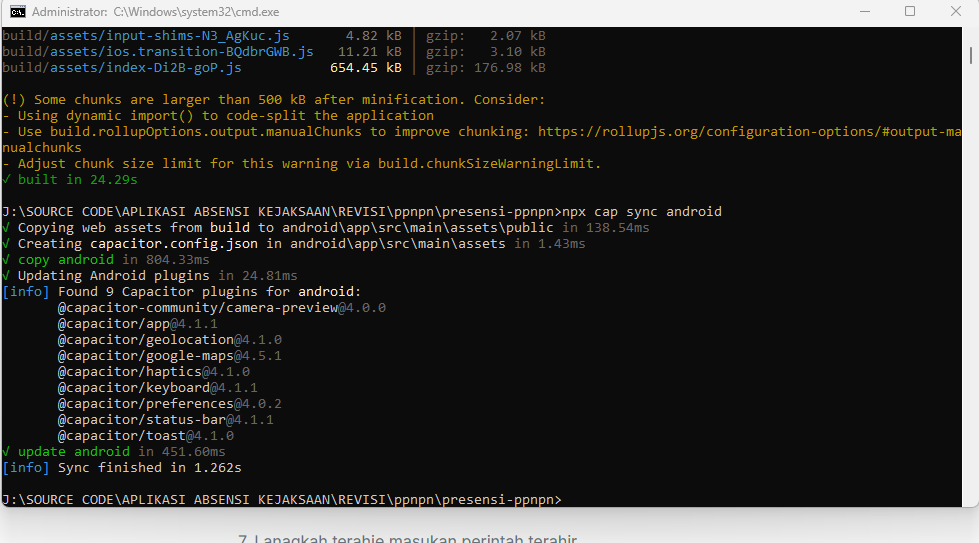
Task: Click at the final command prompt line
Action: coord(282,499)
